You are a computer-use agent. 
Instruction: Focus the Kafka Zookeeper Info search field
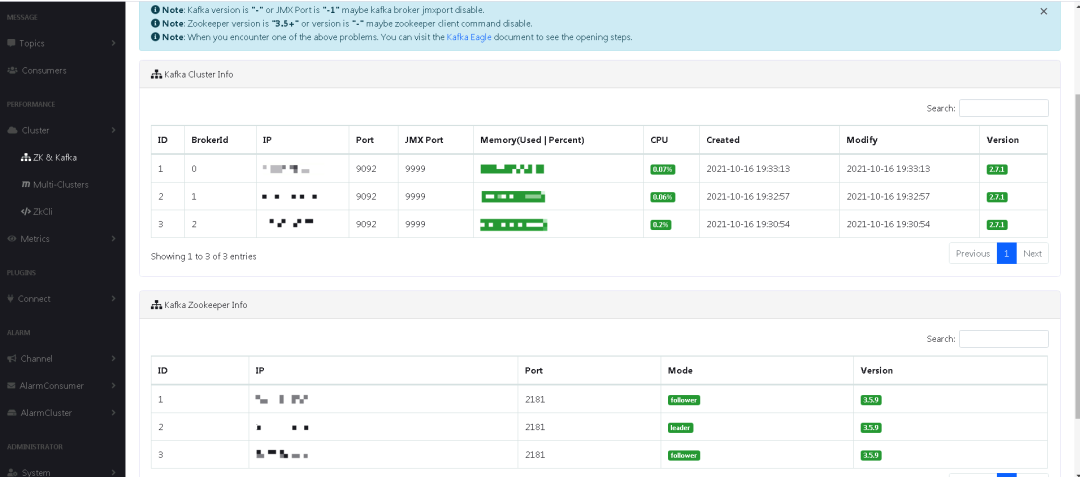1004,339
